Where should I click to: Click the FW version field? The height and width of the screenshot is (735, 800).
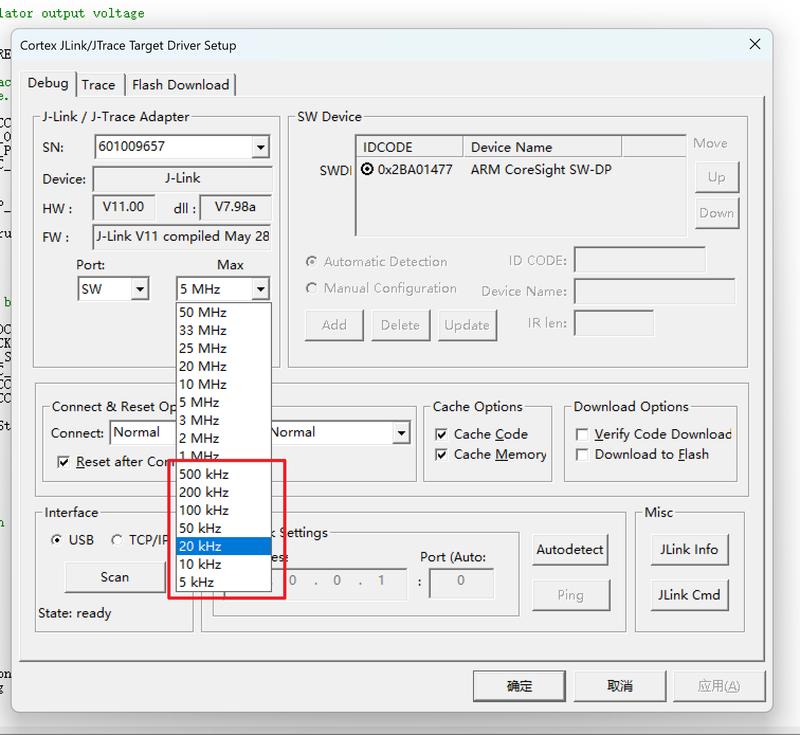(182, 237)
